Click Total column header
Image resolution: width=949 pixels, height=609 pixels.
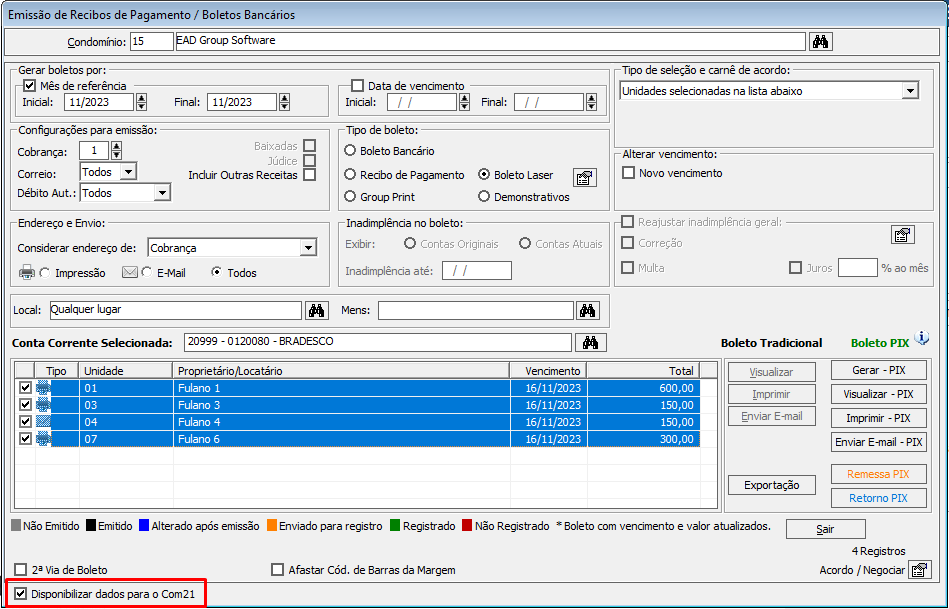pyautogui.click(x=643, y=370)
